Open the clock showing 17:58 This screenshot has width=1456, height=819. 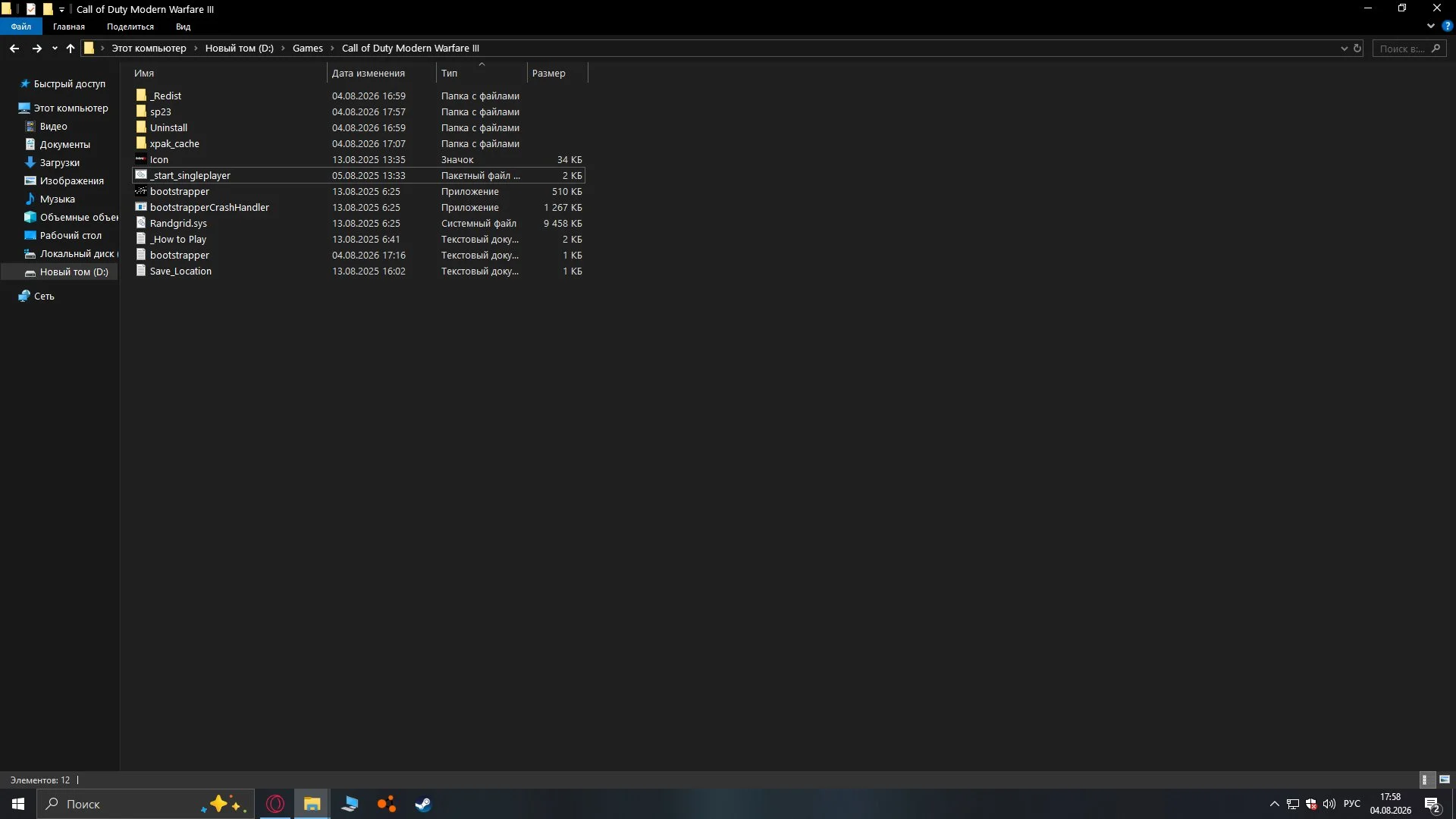[x=1390, y=804]
